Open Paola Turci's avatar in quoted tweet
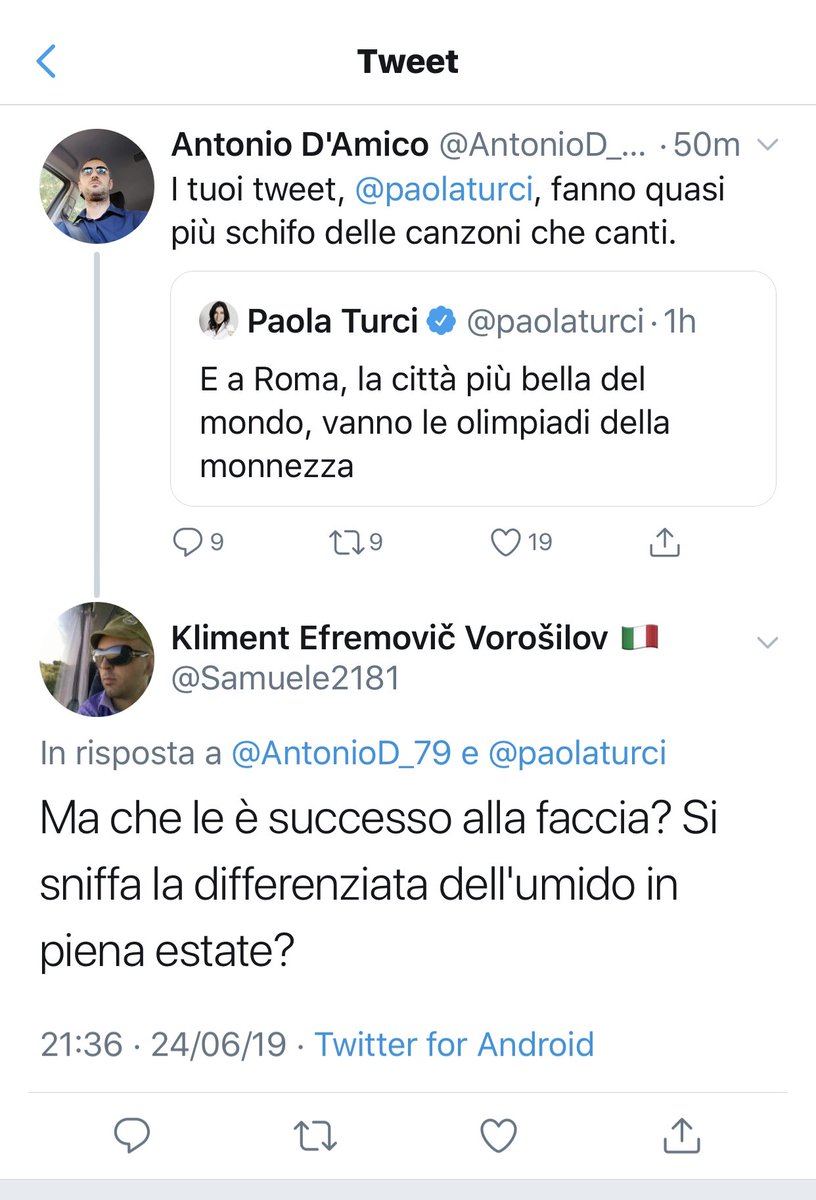816x1200 pixels. [218, 320]
